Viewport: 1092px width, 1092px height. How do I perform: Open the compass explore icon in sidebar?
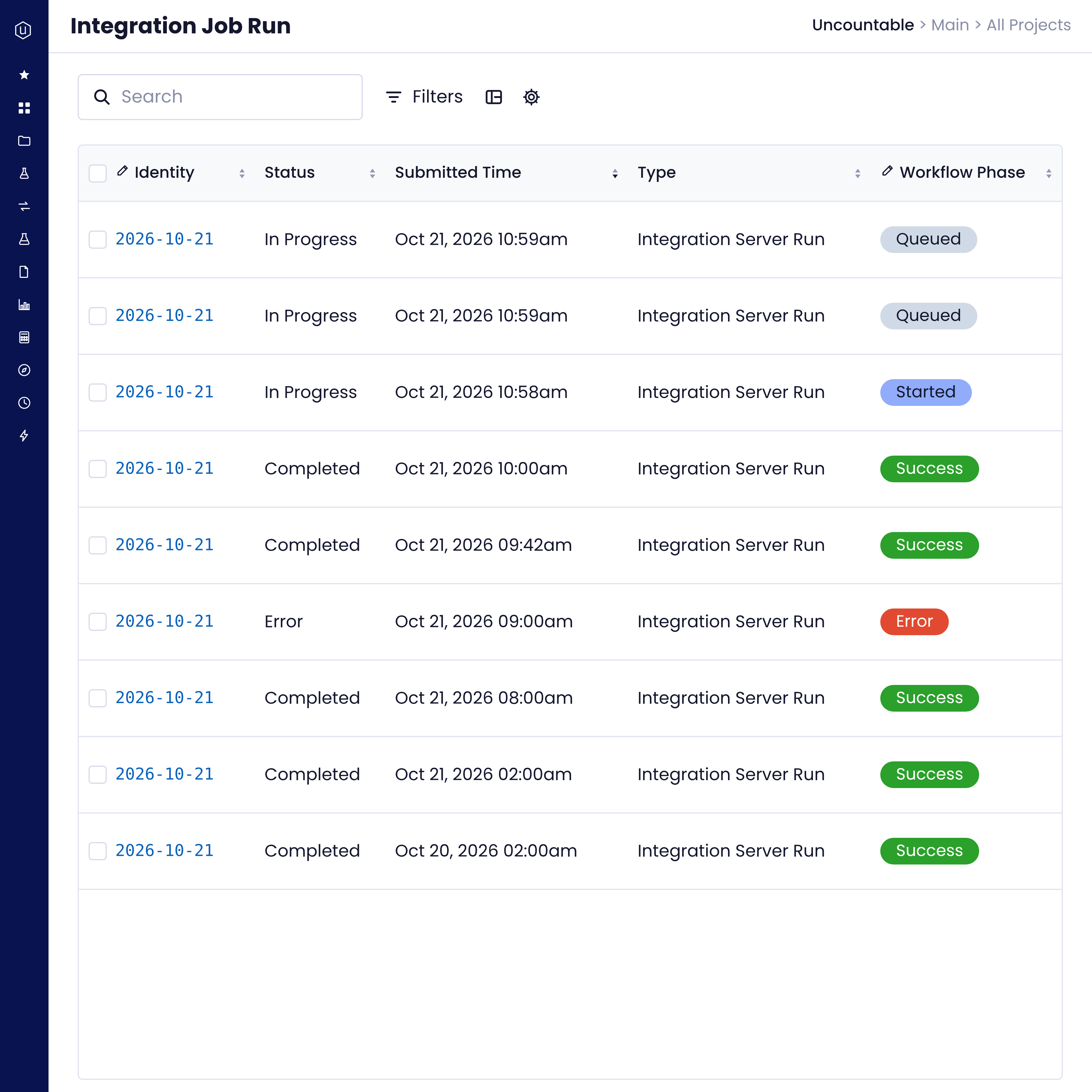[24, 370]
